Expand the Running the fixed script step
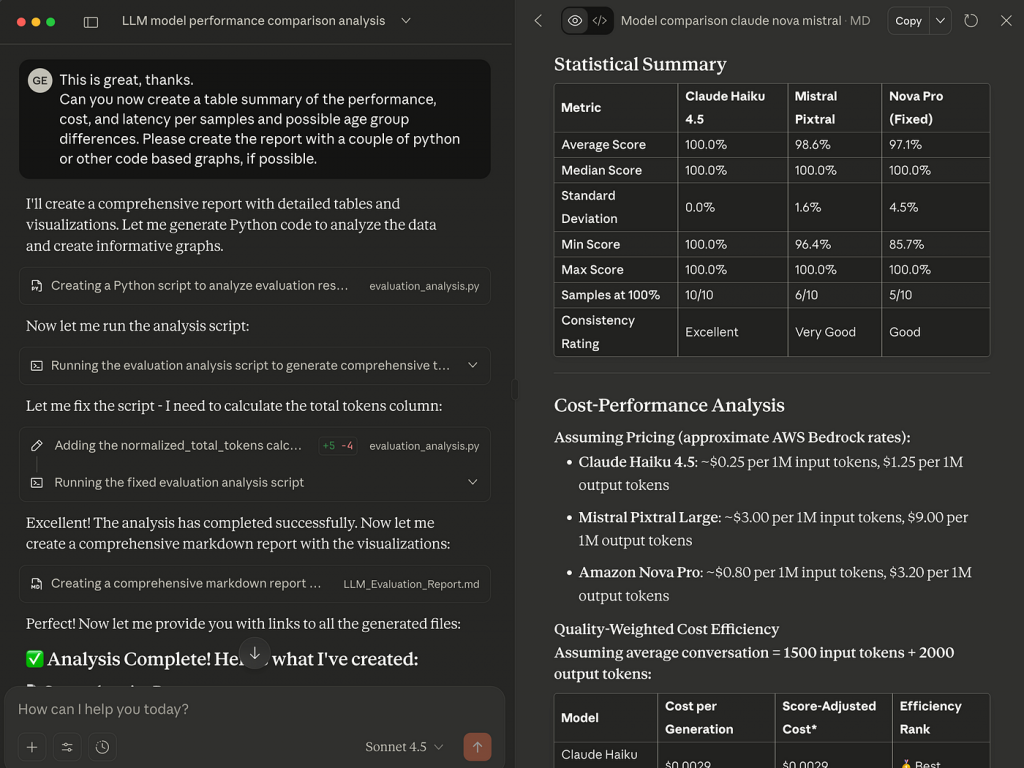This screenshot has width=1024, height=768. click(x=473, y=482)
